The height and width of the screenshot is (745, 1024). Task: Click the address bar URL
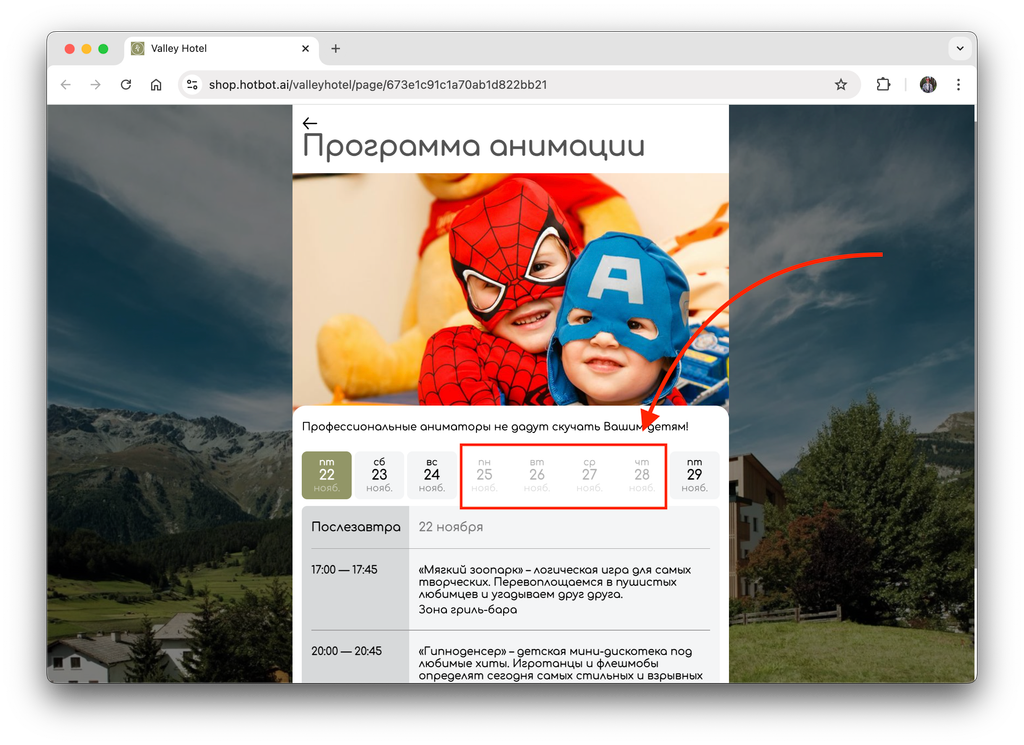point(377,85)
